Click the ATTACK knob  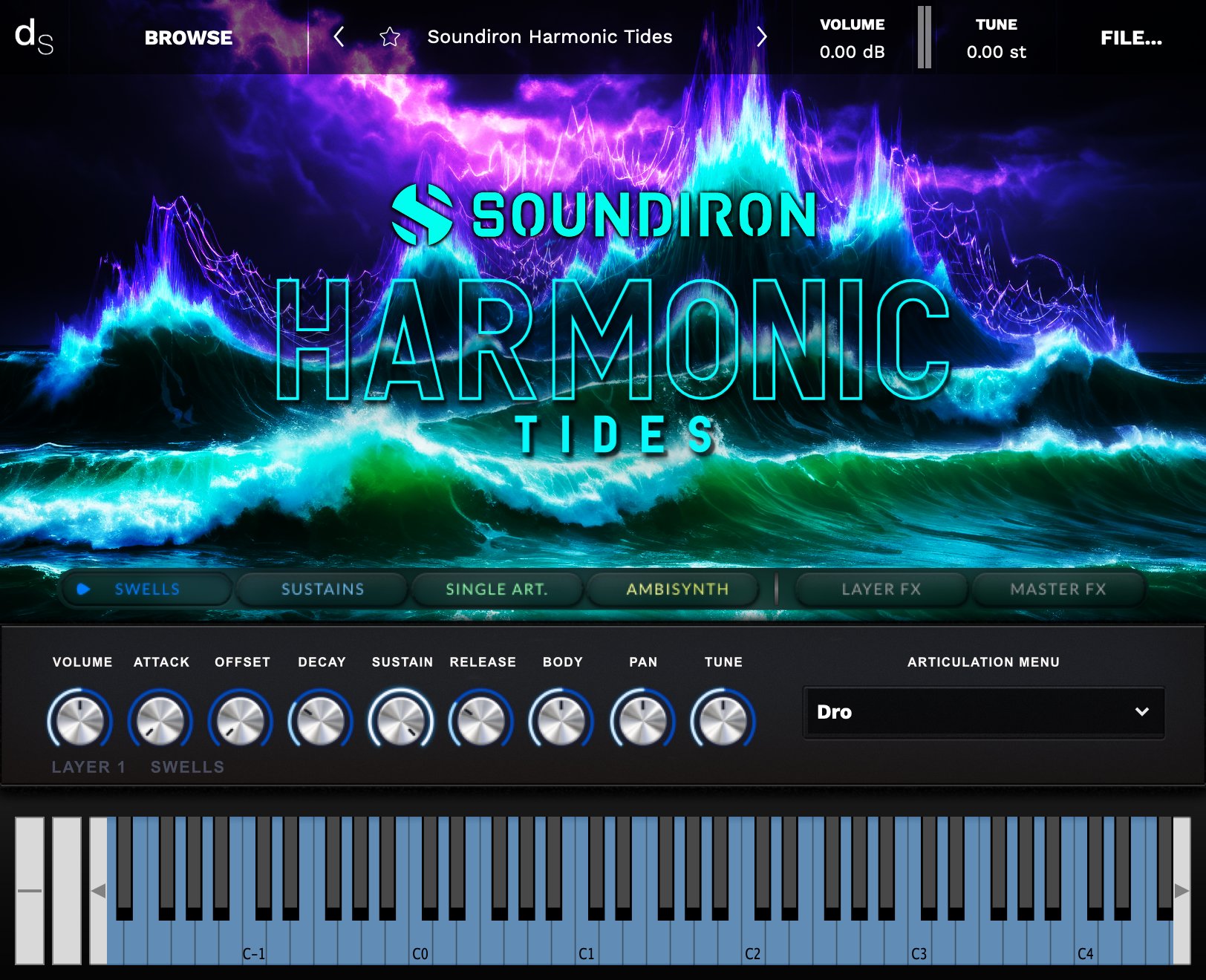pos(160,719)
